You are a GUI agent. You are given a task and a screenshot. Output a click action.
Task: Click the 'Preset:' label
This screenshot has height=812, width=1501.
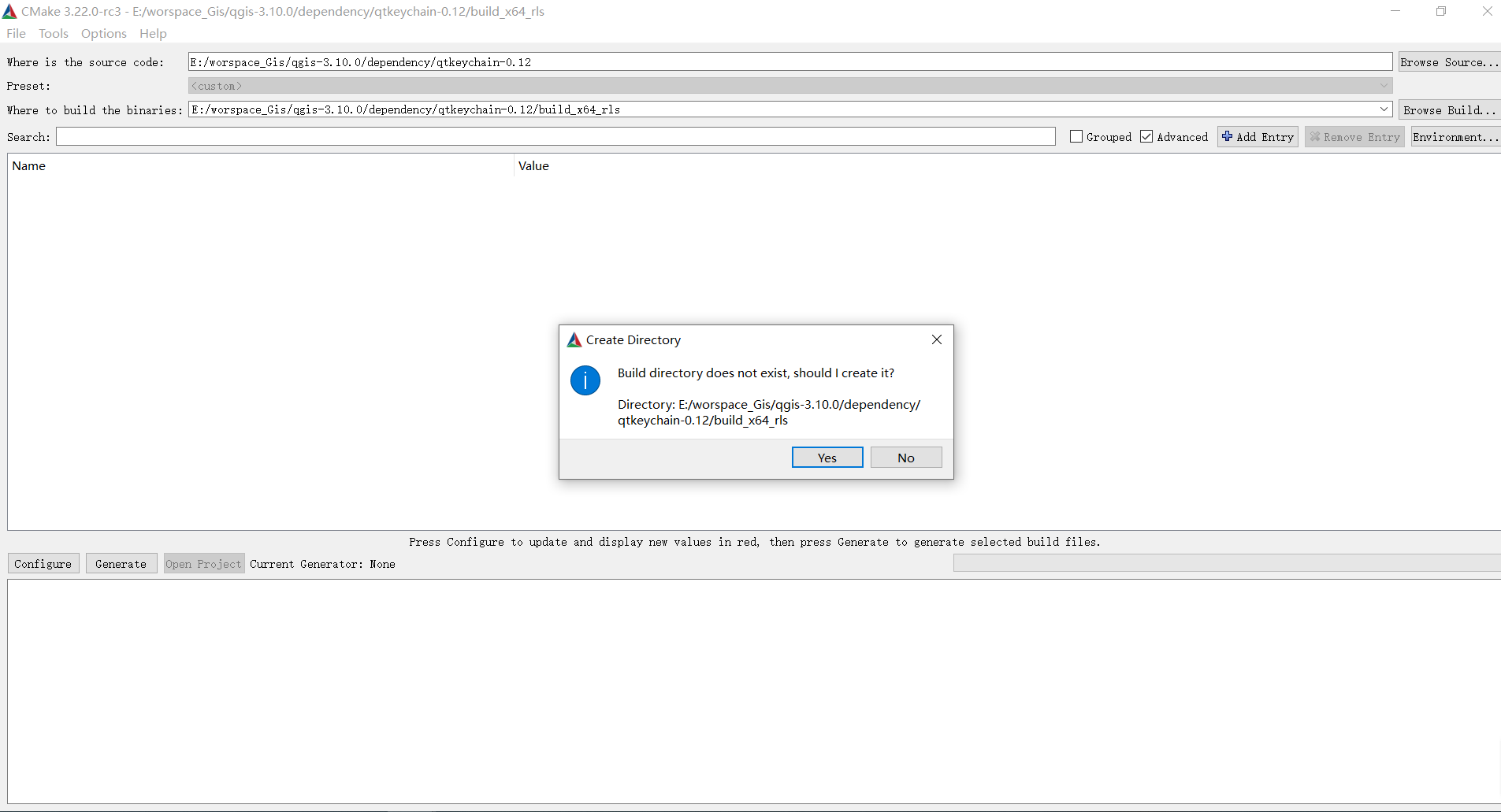(28, 86)
